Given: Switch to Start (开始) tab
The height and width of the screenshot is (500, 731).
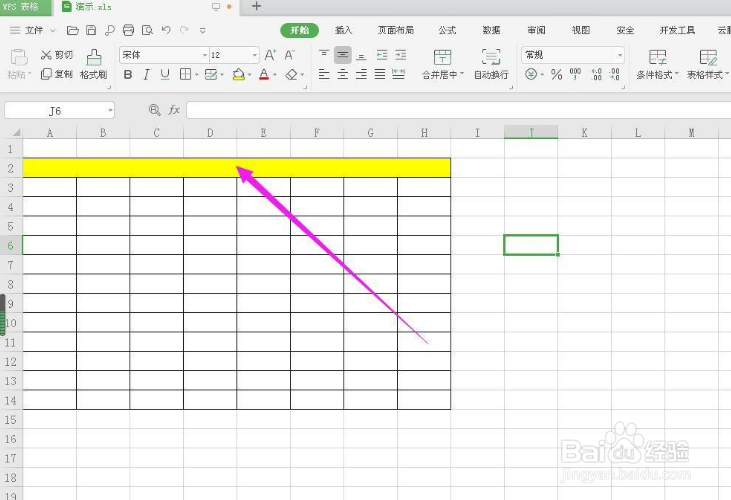Looking at the screenshot, I should click(299, 30).
